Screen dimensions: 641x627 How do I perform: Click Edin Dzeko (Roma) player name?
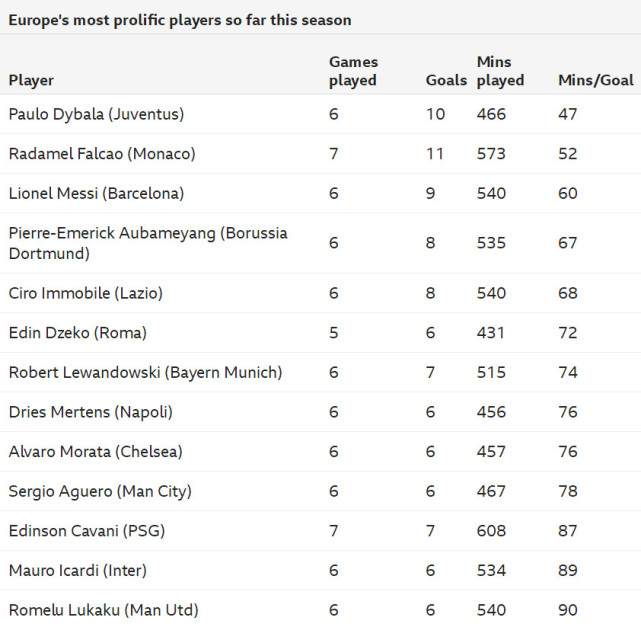77,333
